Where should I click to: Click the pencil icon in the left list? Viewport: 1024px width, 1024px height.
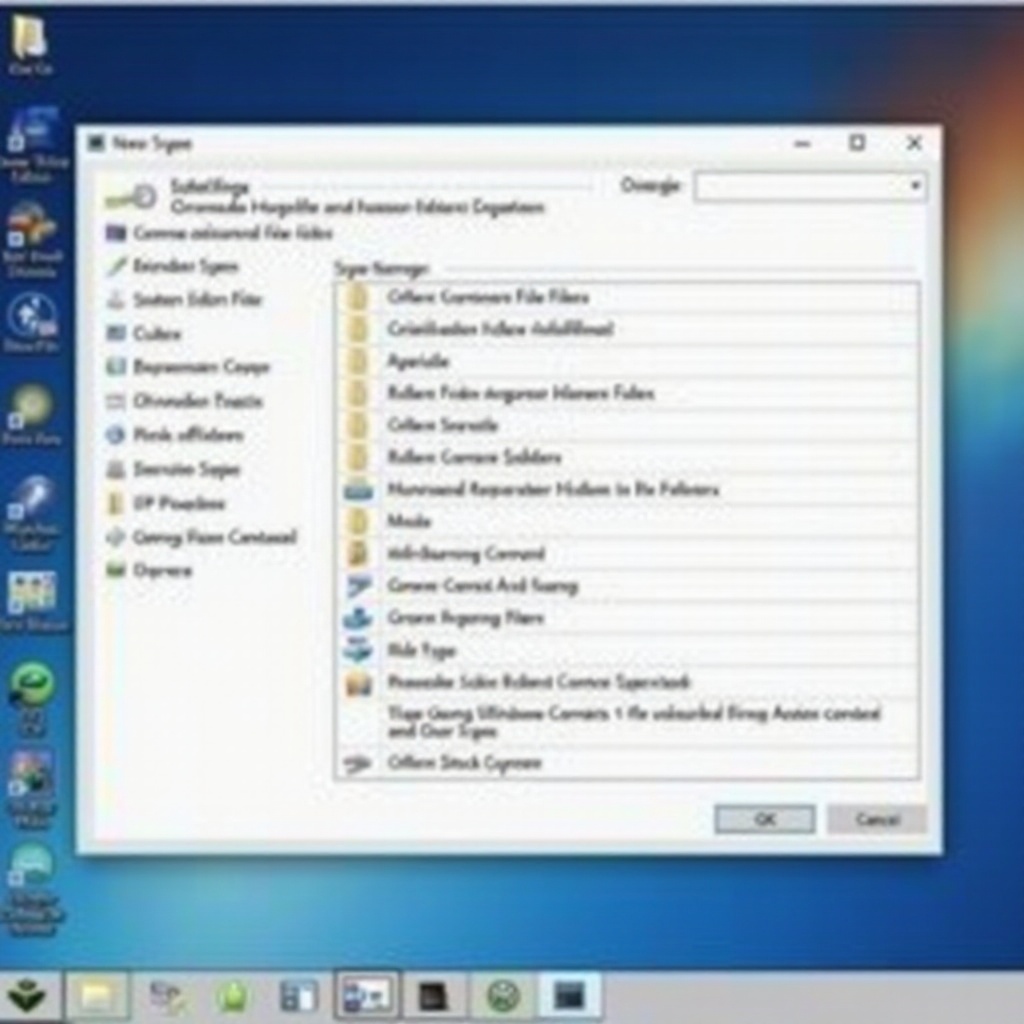(x=117, y=266)
